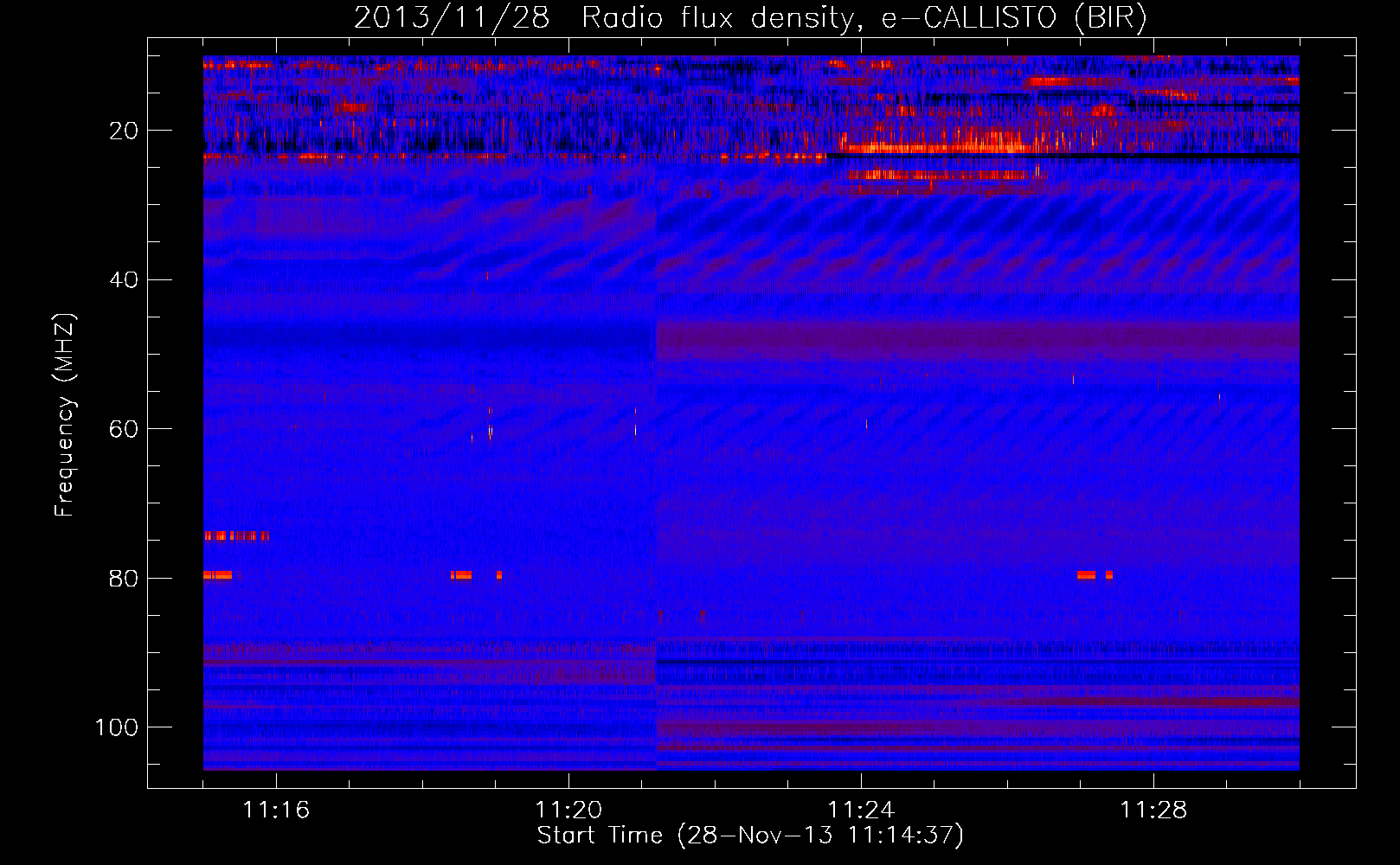Click the 20 frequency tick label
The image size is (1400, 865).
point(125,131)
